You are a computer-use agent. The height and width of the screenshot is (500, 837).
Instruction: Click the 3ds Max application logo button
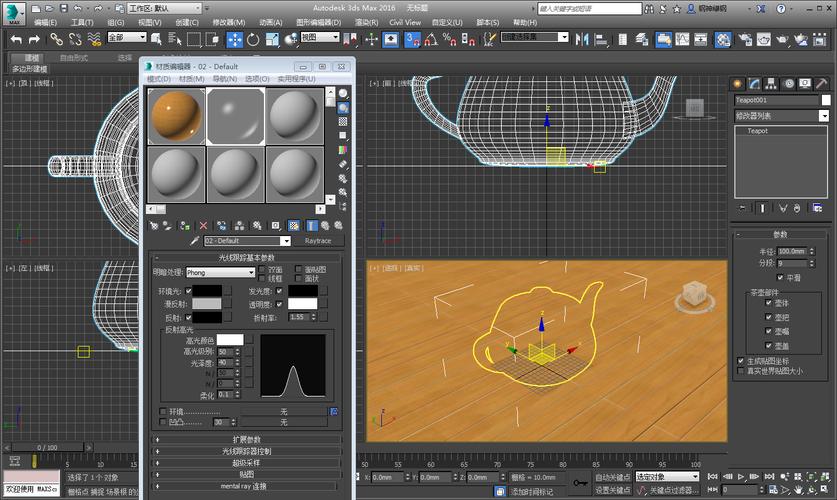coord(12,12)
